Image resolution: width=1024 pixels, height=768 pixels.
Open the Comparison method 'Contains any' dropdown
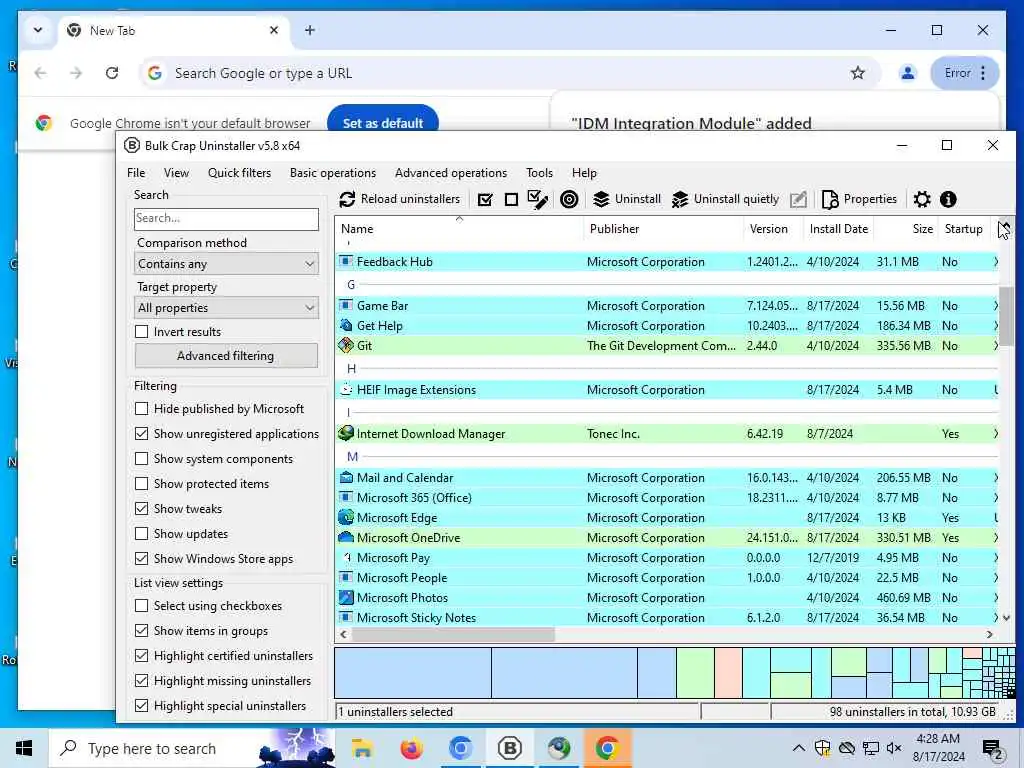coord(227,264)
